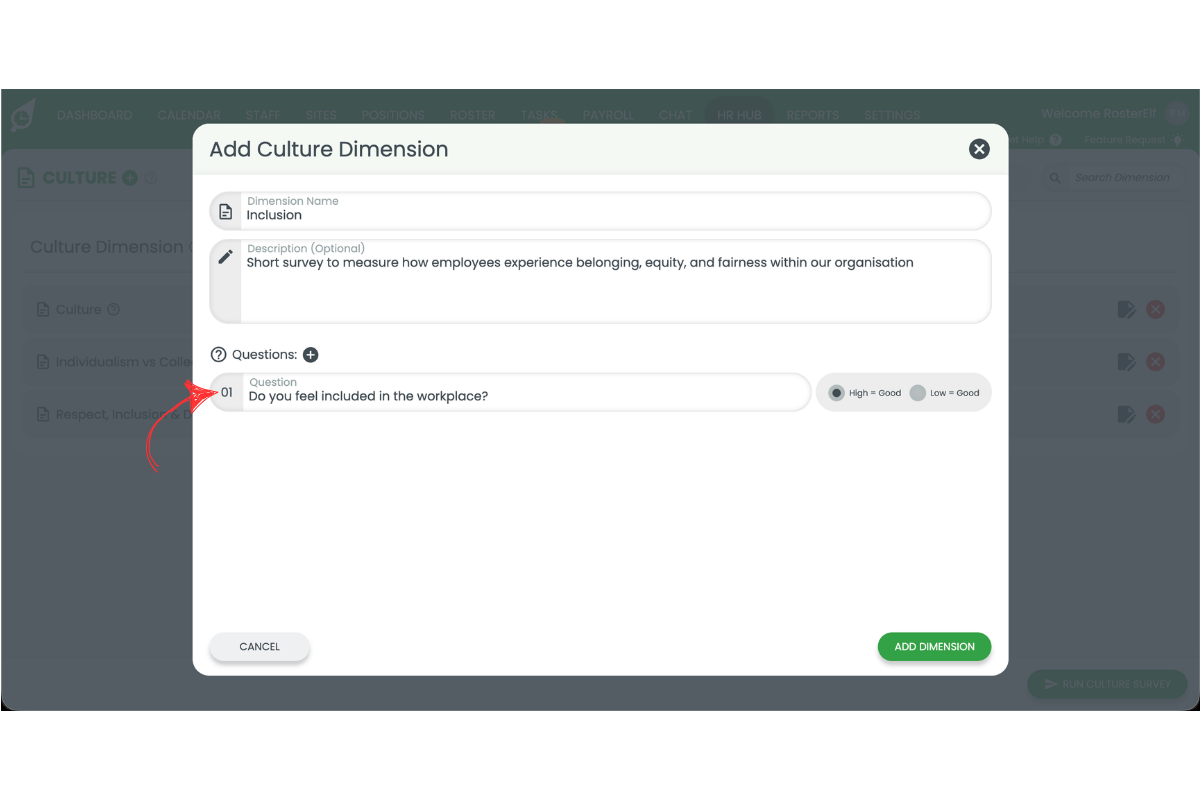
Task: Click the RosterElf leaf logo top left
Action: point(22,114)
